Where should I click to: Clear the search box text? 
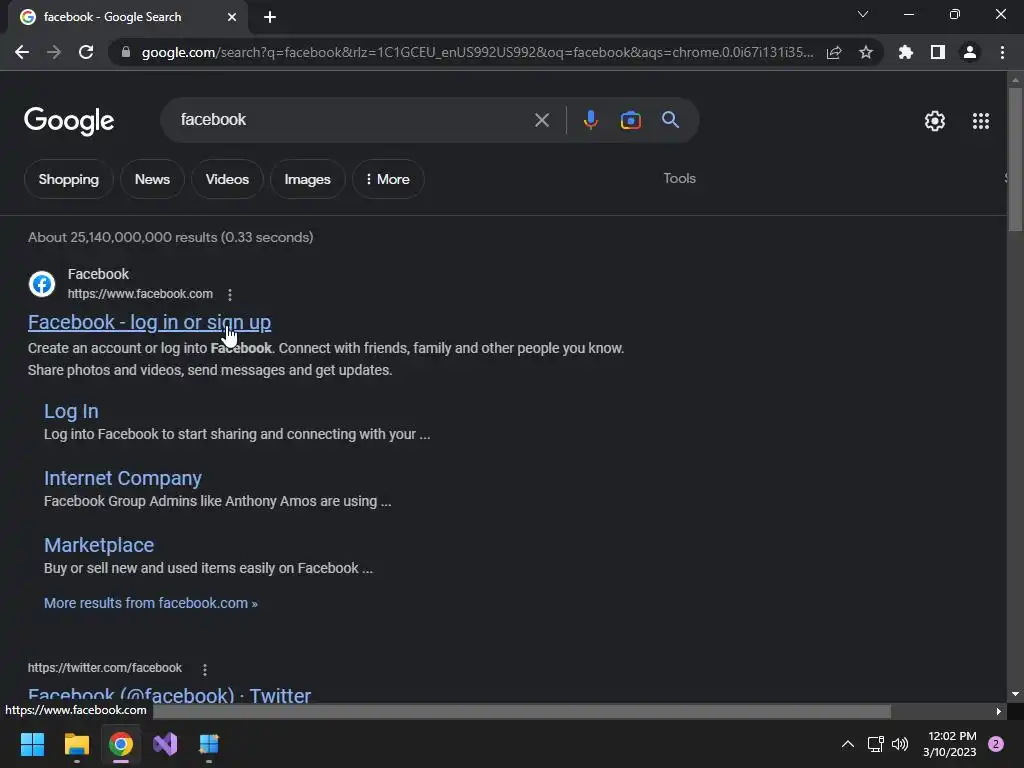coord(542,120)
